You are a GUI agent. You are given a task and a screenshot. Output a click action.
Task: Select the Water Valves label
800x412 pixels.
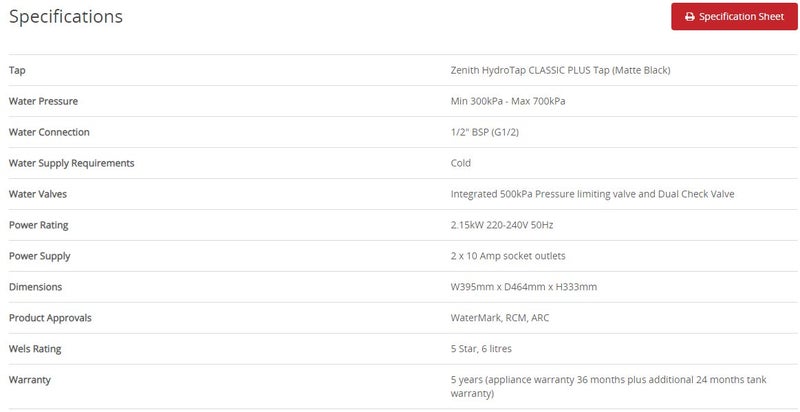38,194
